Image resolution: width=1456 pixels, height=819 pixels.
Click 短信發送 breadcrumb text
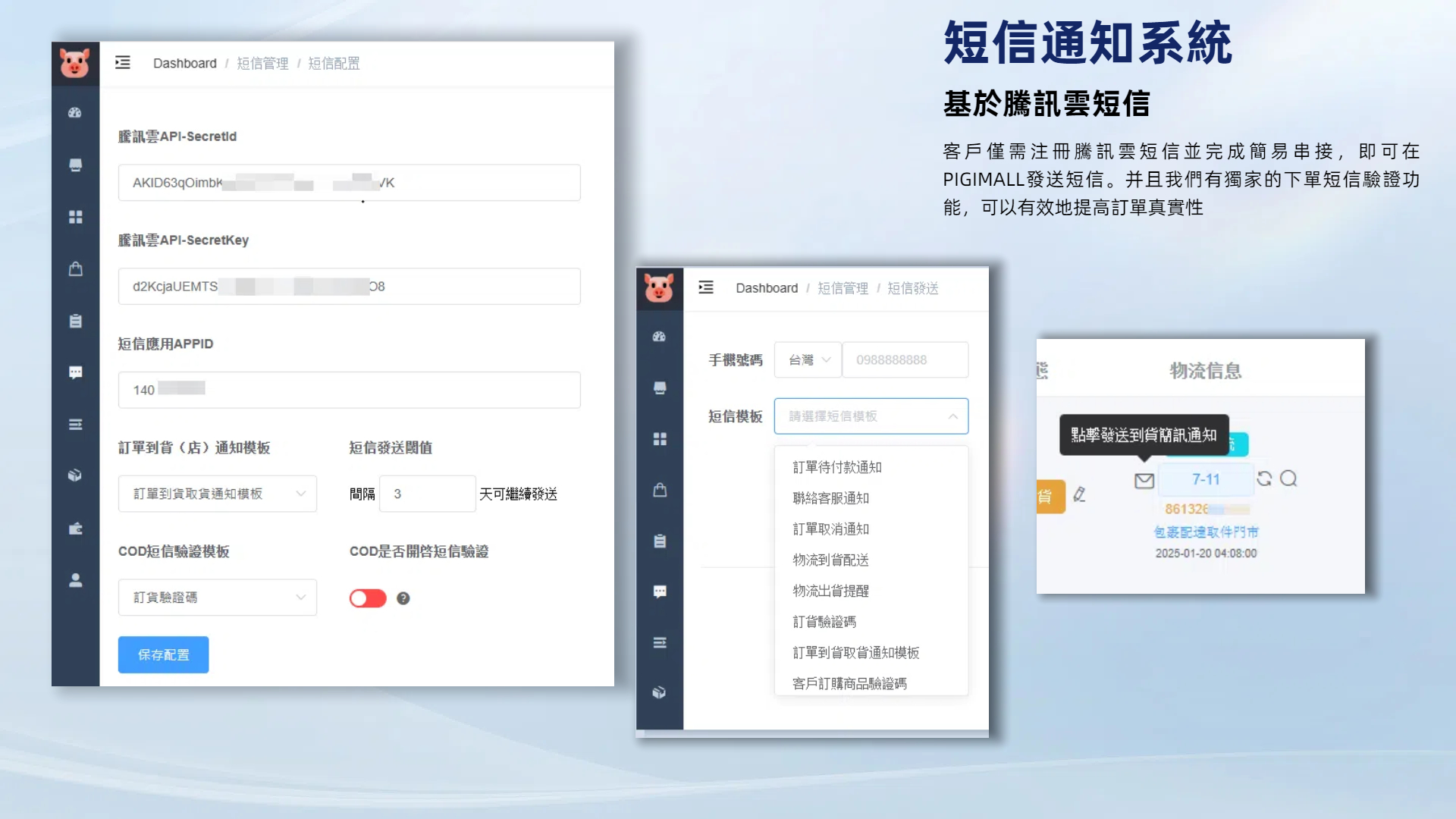pyautogui.click(x=913, y=288)
